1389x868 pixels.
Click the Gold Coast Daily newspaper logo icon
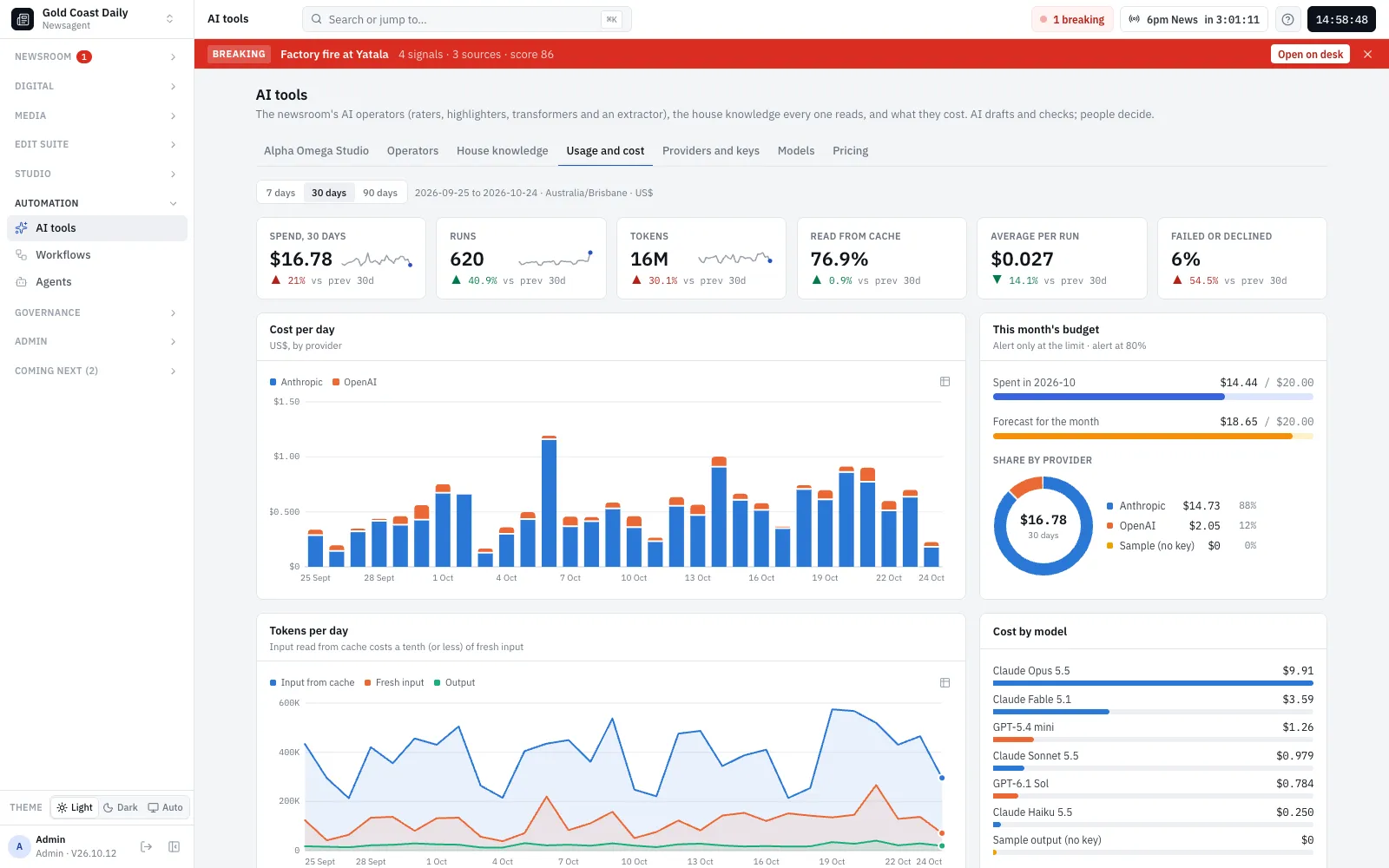tap(23, 19)
